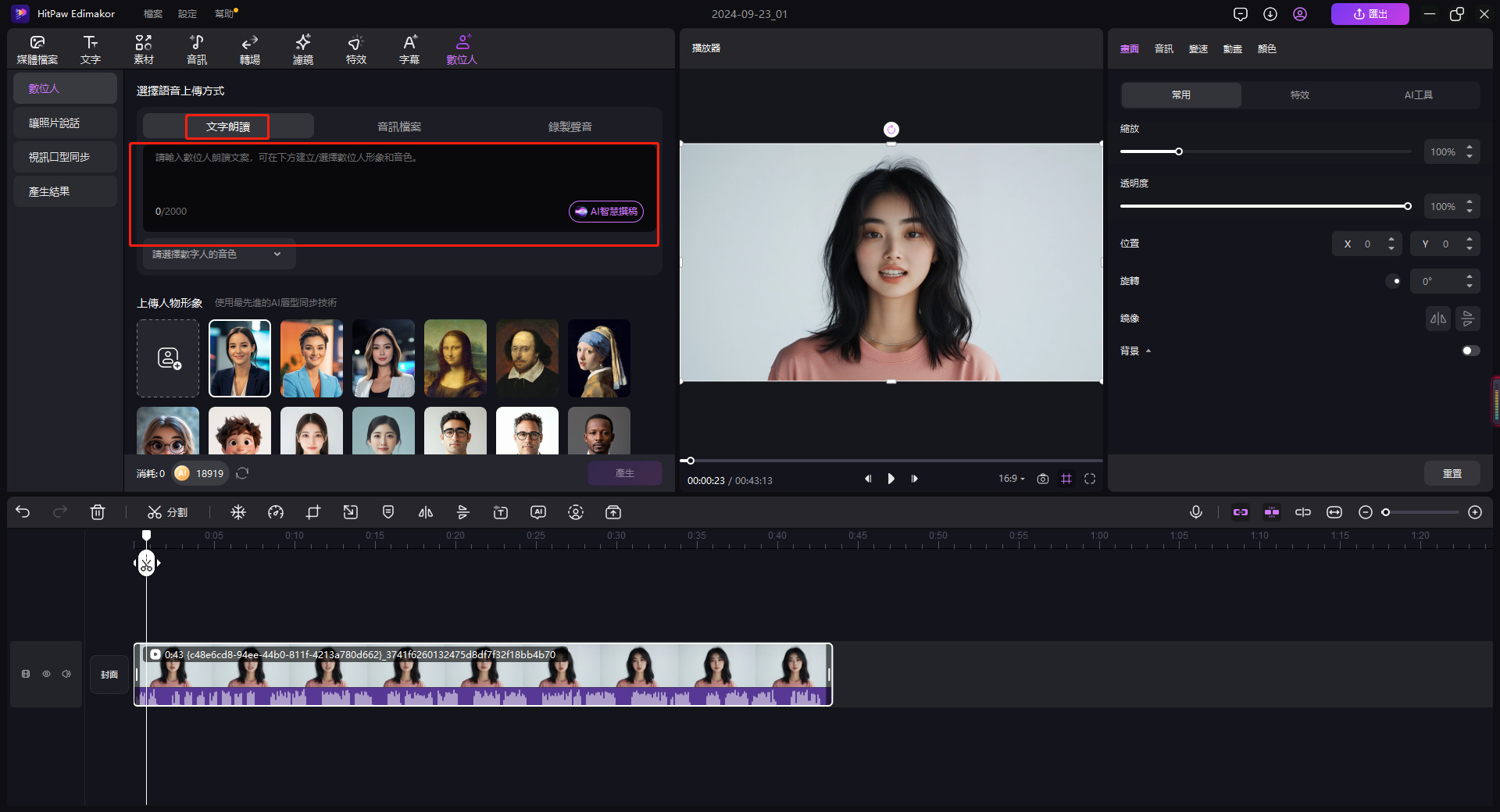Expand the 背景 section arrow
The width and height of the screenshot is (1500, 812).
1148,351
